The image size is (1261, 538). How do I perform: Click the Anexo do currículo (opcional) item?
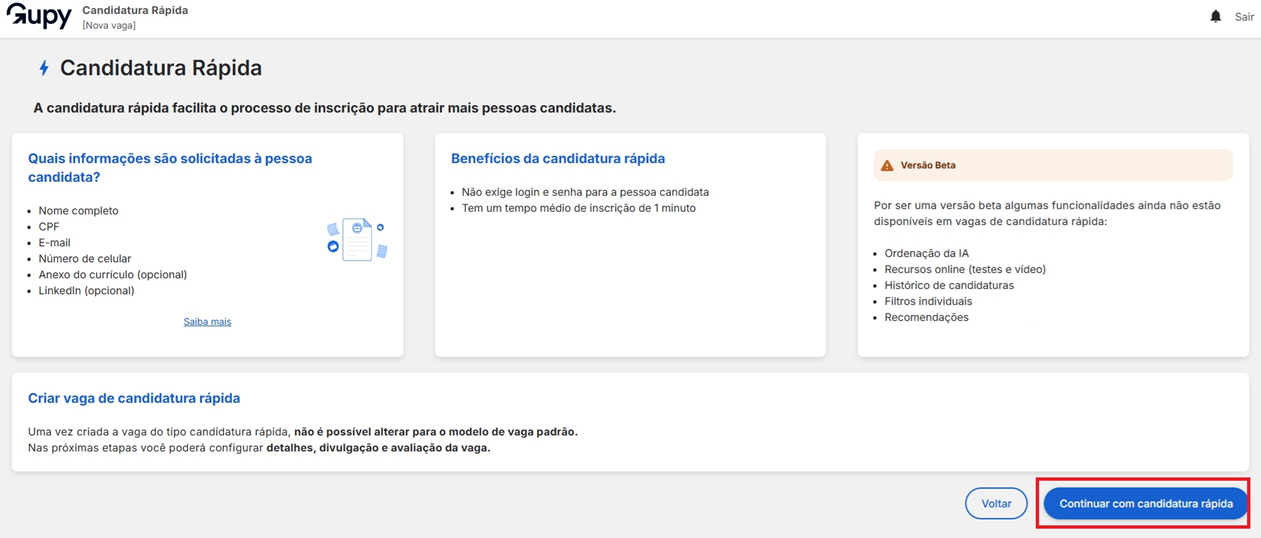[x=112, y=275]
